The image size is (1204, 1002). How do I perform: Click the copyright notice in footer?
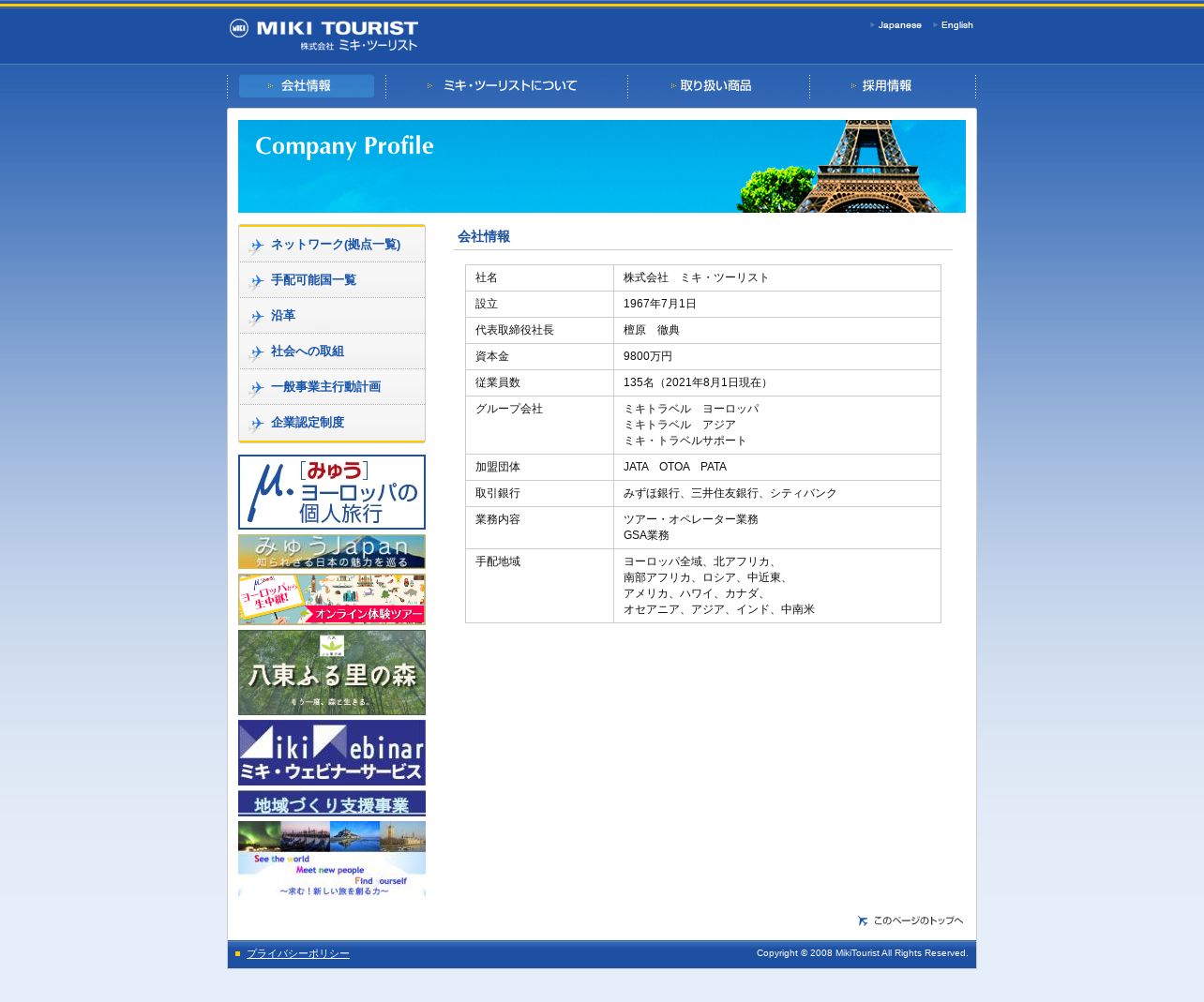pos(863,953)
